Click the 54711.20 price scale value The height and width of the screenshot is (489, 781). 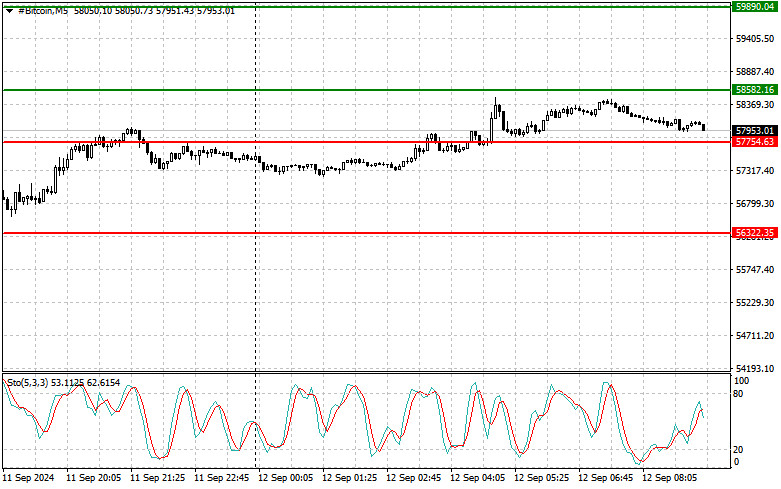point(755,336)
